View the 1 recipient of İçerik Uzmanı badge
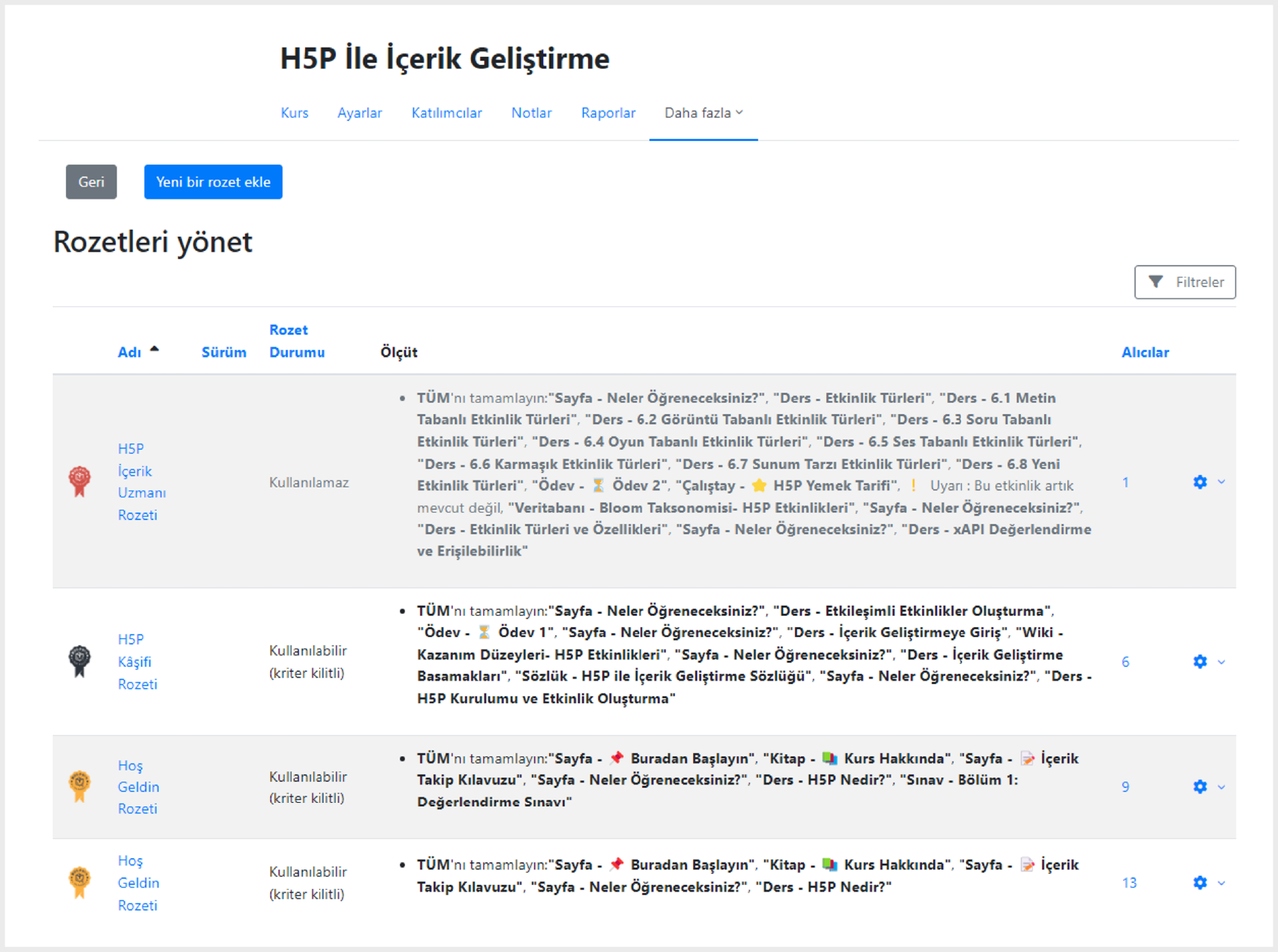This screenshot has width=1278, height=952. coord(1125,482)
